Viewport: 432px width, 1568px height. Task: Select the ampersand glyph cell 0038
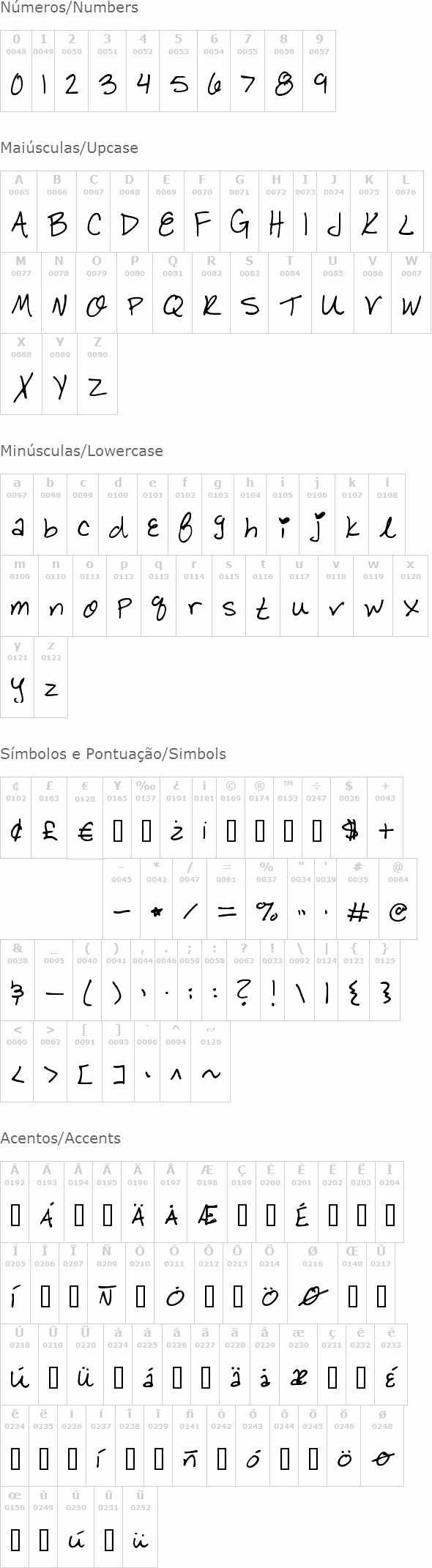[17, 980]
